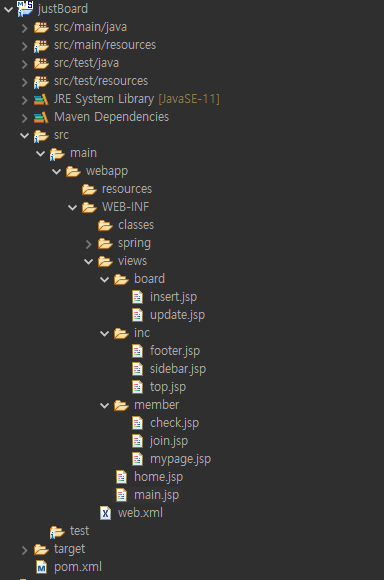Select the update.jsp file name
384x580 pixels.
[177, 315]
